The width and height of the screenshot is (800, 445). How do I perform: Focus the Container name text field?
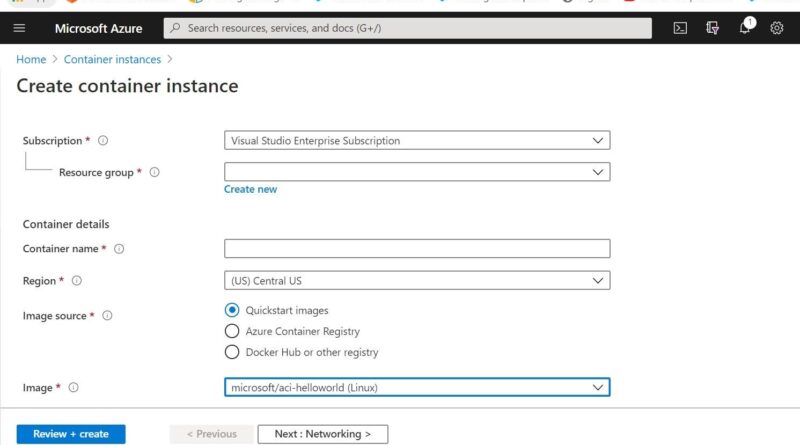pyautogui.click(x=417, y=249)
